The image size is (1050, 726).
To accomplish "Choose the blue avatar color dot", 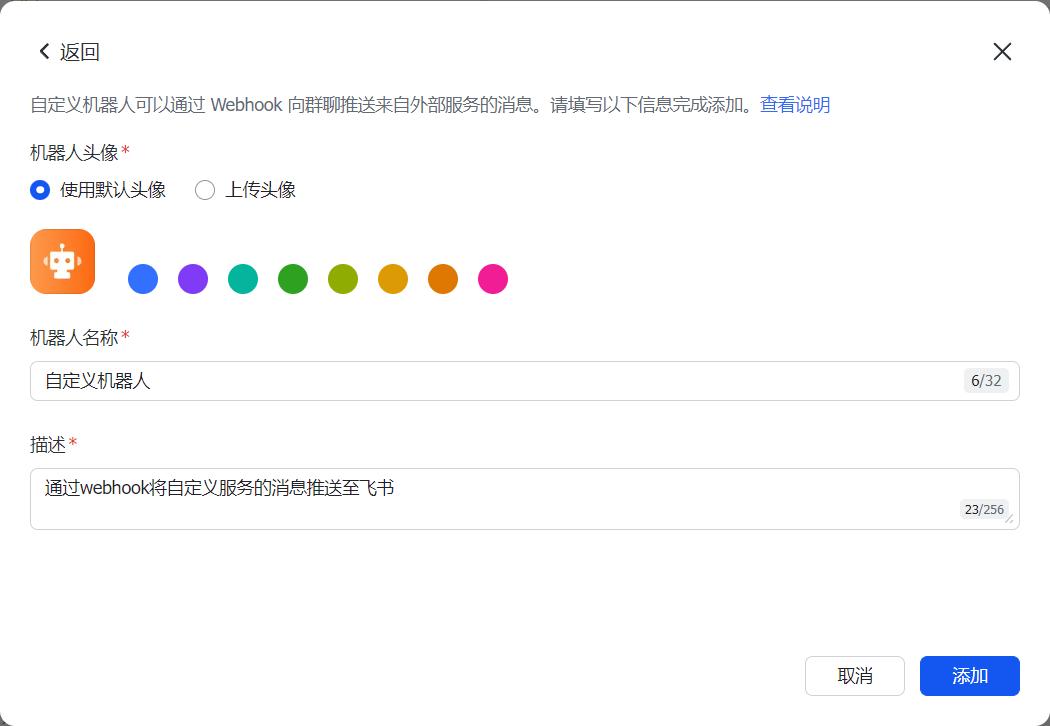I will tap(142, 279).
